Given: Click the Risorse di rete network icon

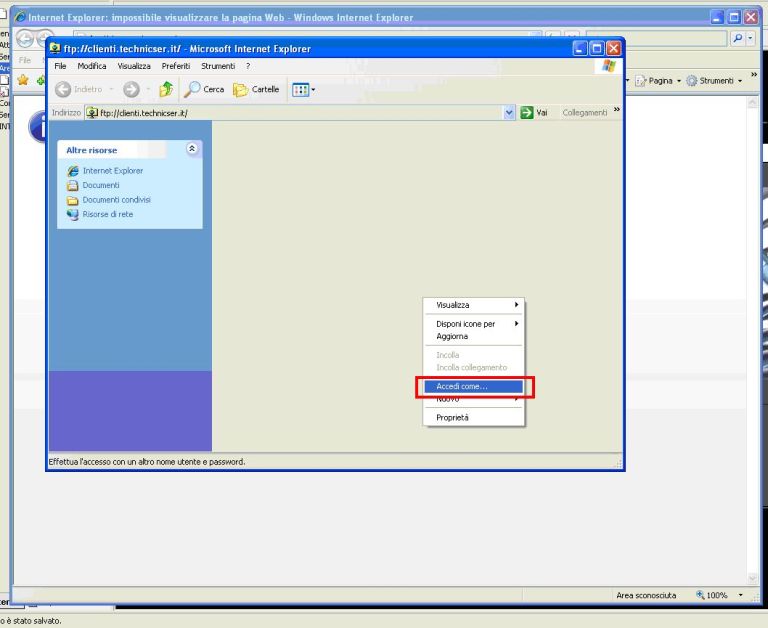Looking at the screenshot, I should click(73, 215).
